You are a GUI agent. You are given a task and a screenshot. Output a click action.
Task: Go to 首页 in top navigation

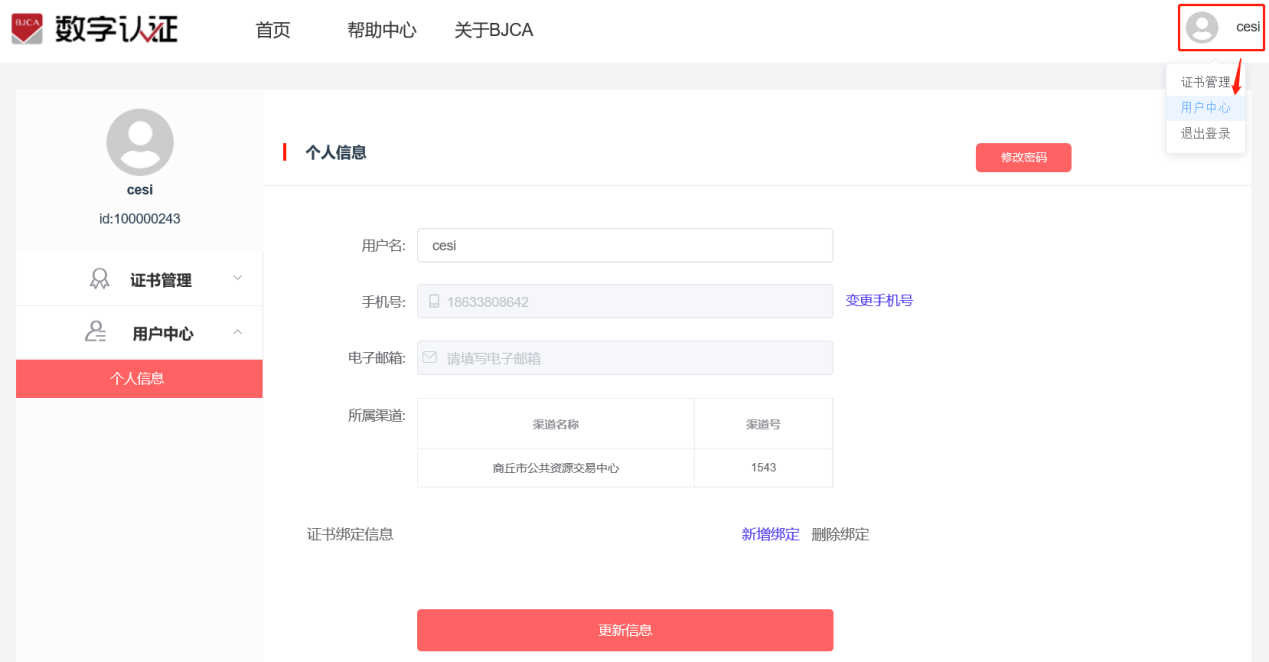click(273, 30)
